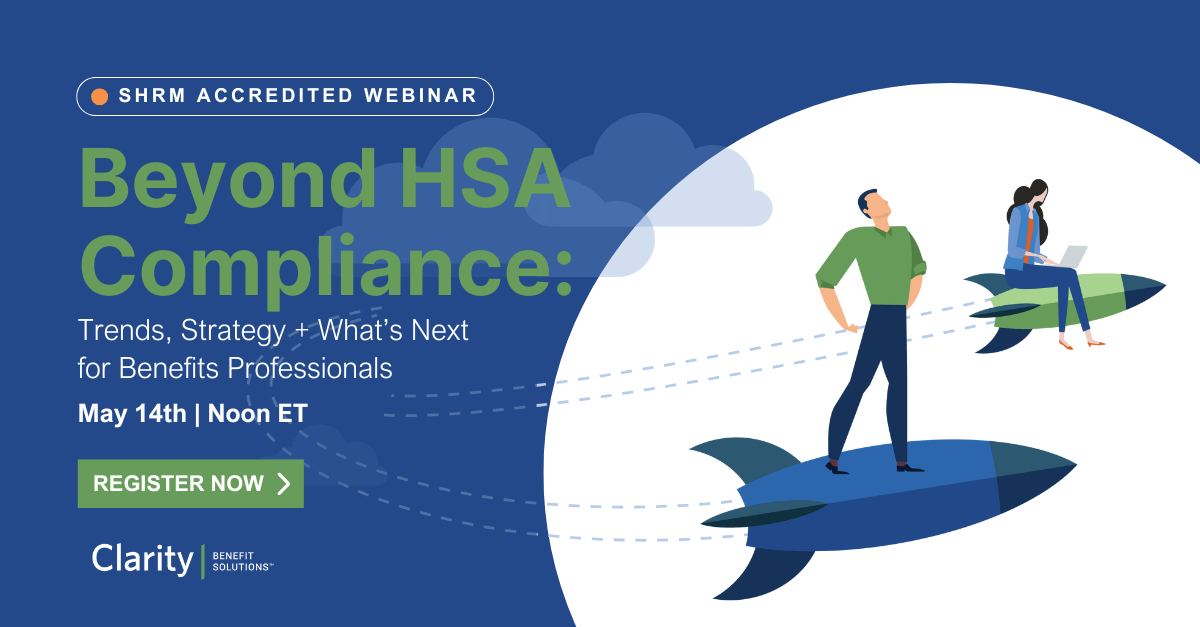Image resolution: width=1200 pixels, height=627 pixels.
Task: Click 'Trends, Strategy + What's Next' subtitle
Action: tap(273, 330)
